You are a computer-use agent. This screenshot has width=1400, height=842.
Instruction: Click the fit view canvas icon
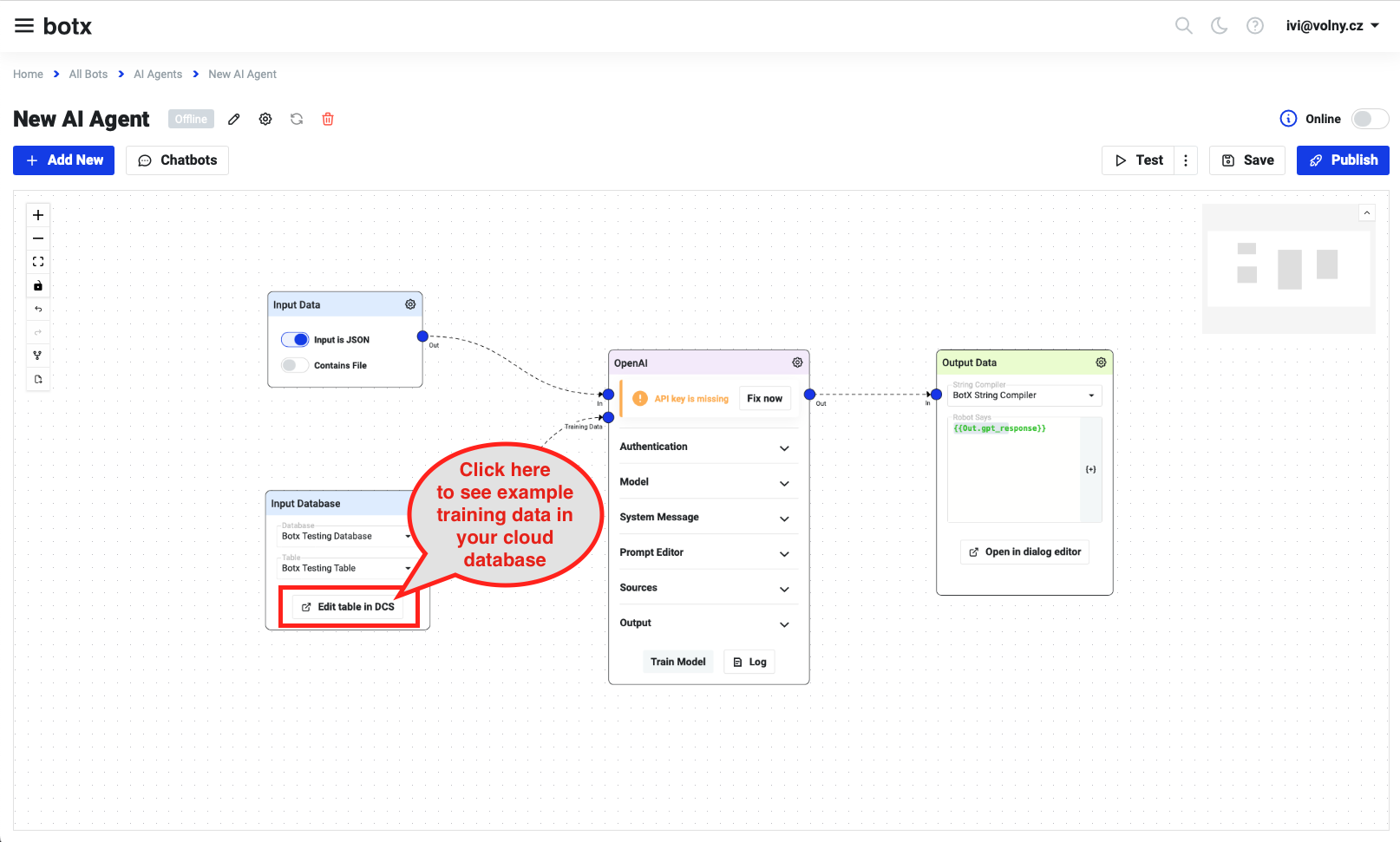(38, 262)
